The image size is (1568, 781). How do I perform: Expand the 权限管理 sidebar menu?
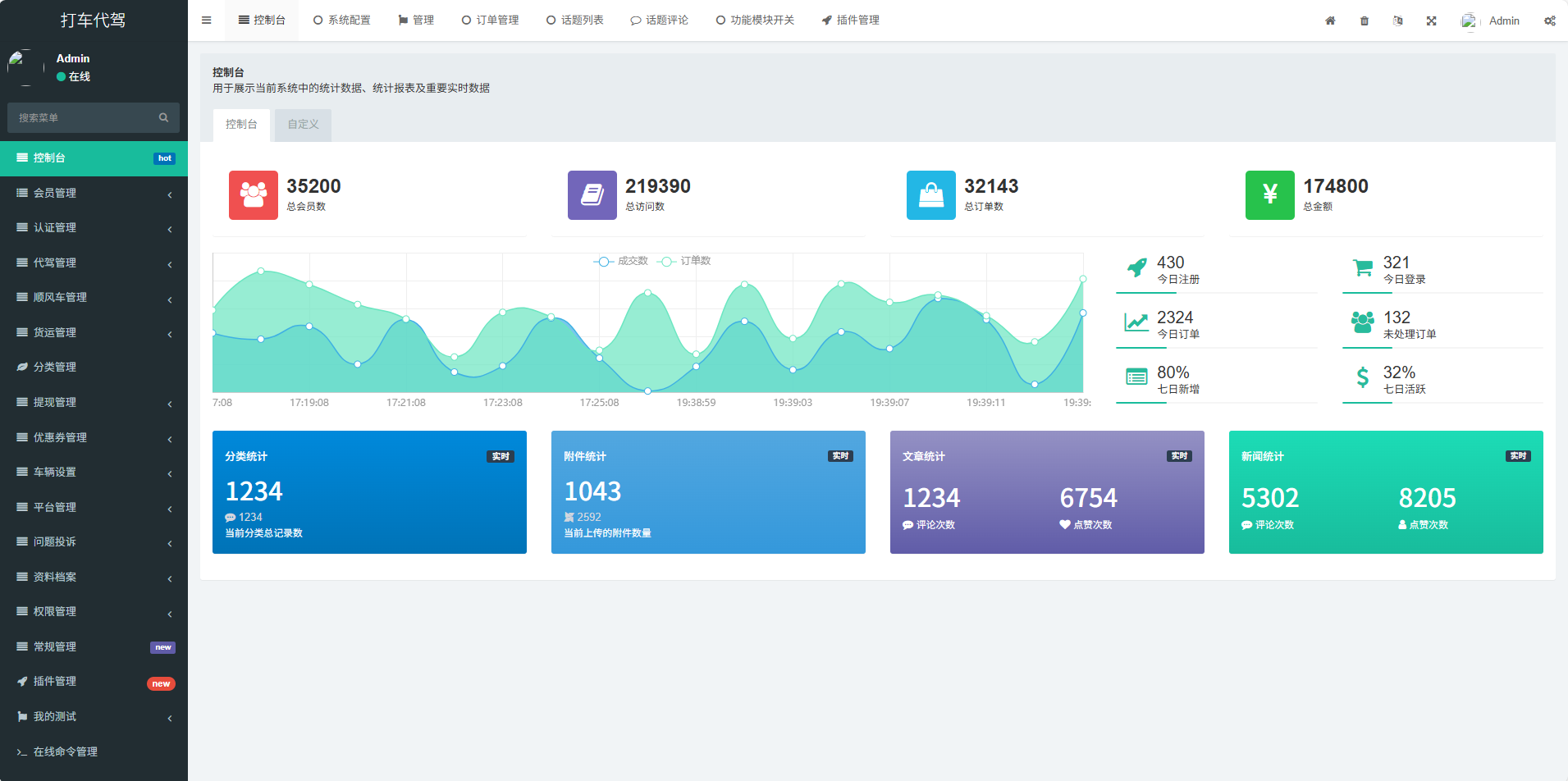[94, 611]
